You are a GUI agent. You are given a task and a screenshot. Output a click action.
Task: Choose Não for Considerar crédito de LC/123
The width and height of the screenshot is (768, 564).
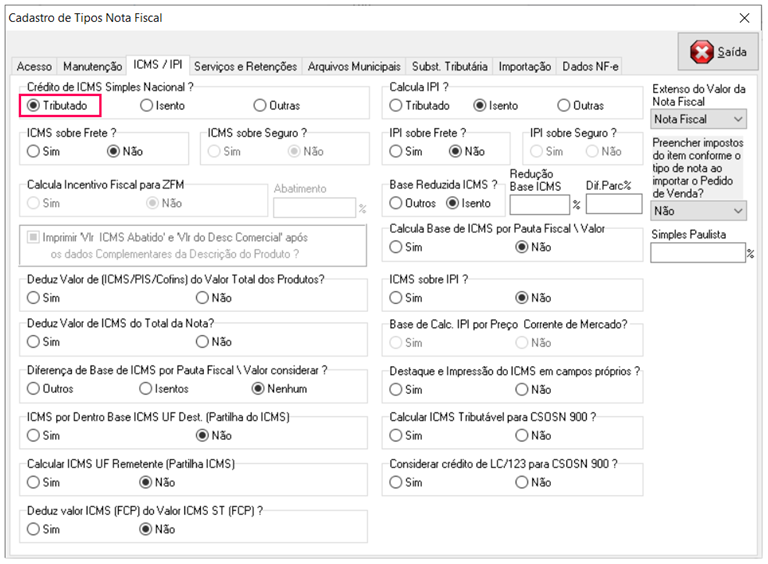(x=521, y=482)
